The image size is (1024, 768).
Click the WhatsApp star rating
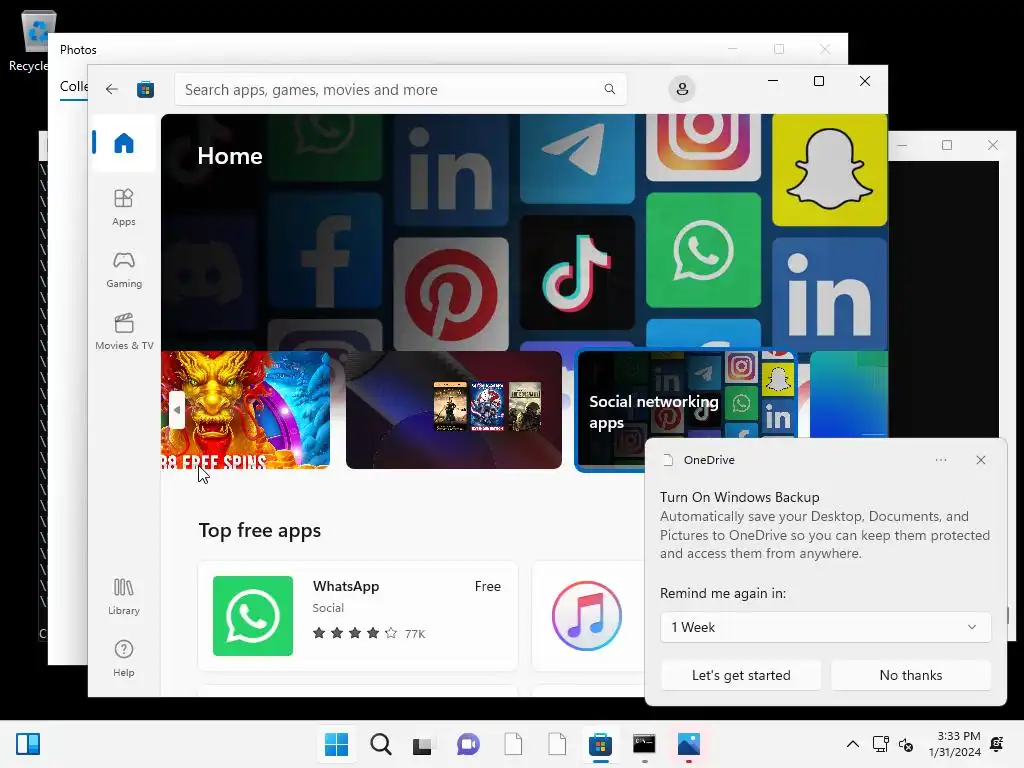coord(355,633)
